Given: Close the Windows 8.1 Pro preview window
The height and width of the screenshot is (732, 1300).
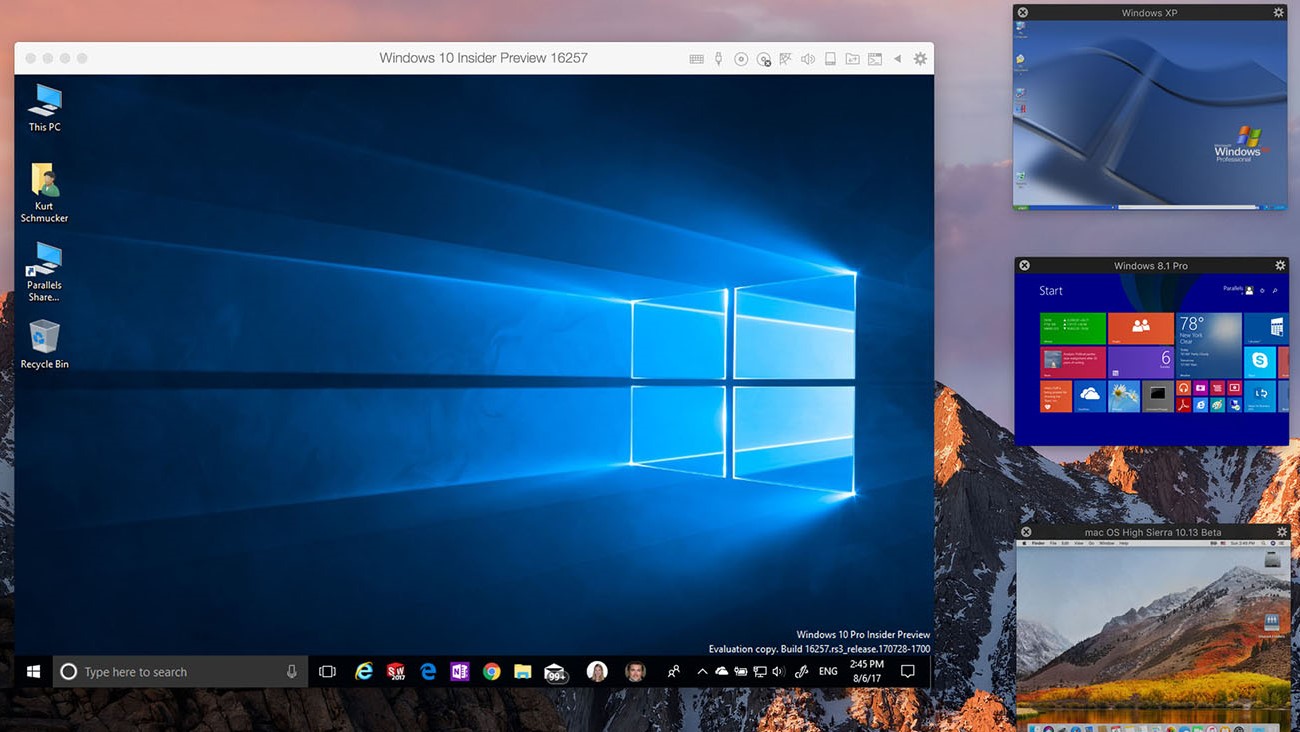Looking at the screenshot, I should pos(1024,265).
